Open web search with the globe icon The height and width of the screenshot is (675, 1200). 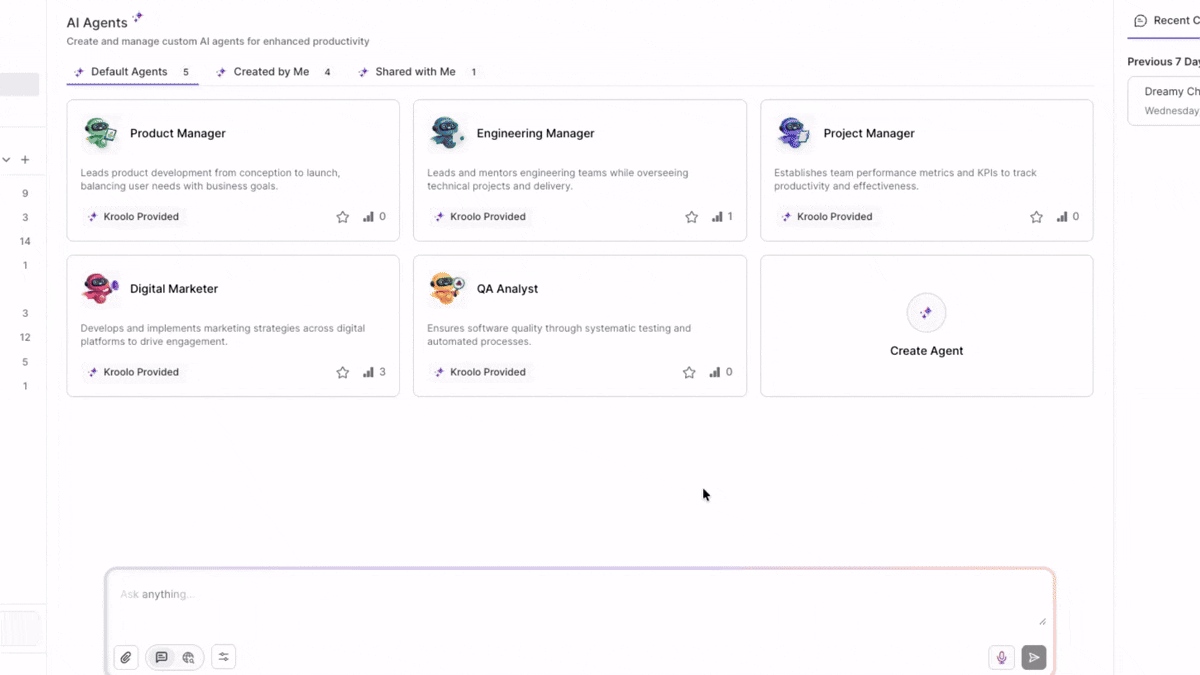(189, 657)
